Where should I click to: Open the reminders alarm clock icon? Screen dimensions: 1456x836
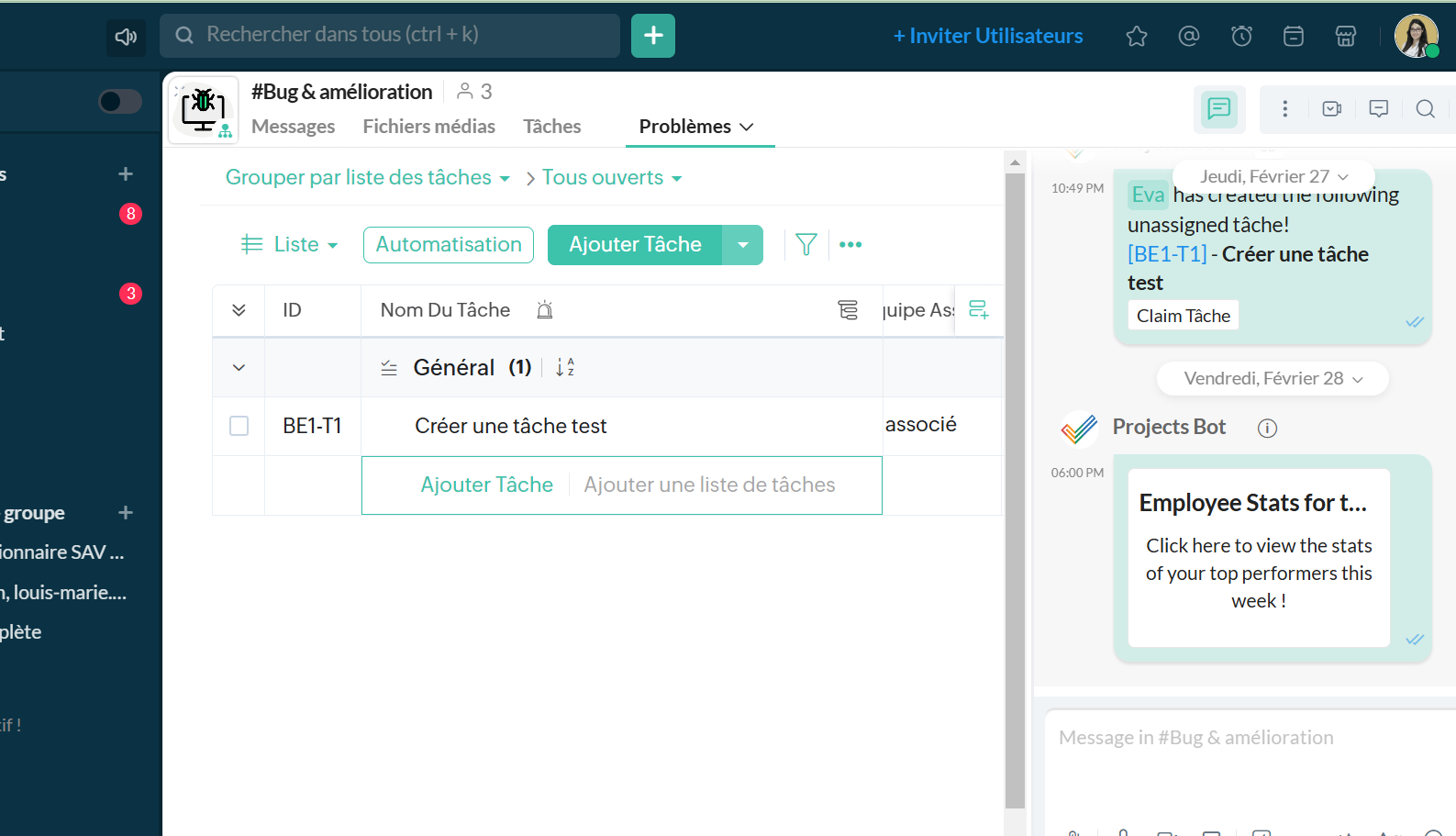[x=1241, y=36]
